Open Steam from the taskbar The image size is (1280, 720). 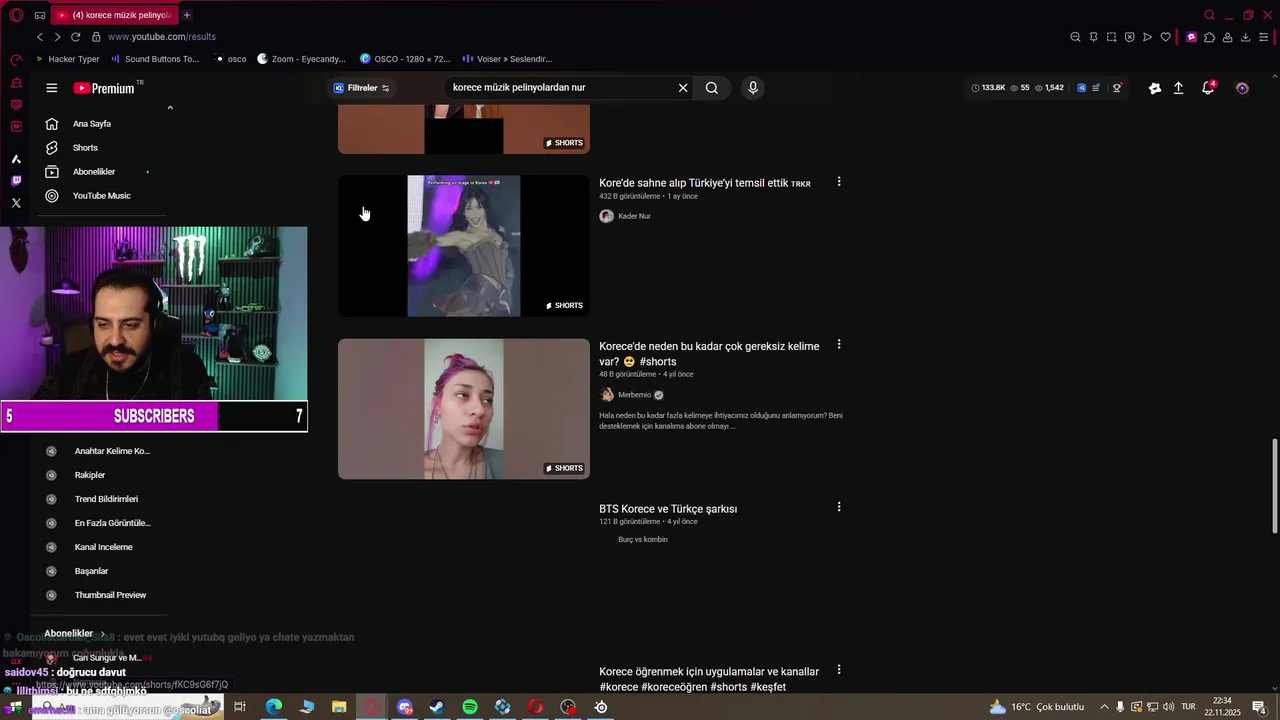click(x=437, y=707)
